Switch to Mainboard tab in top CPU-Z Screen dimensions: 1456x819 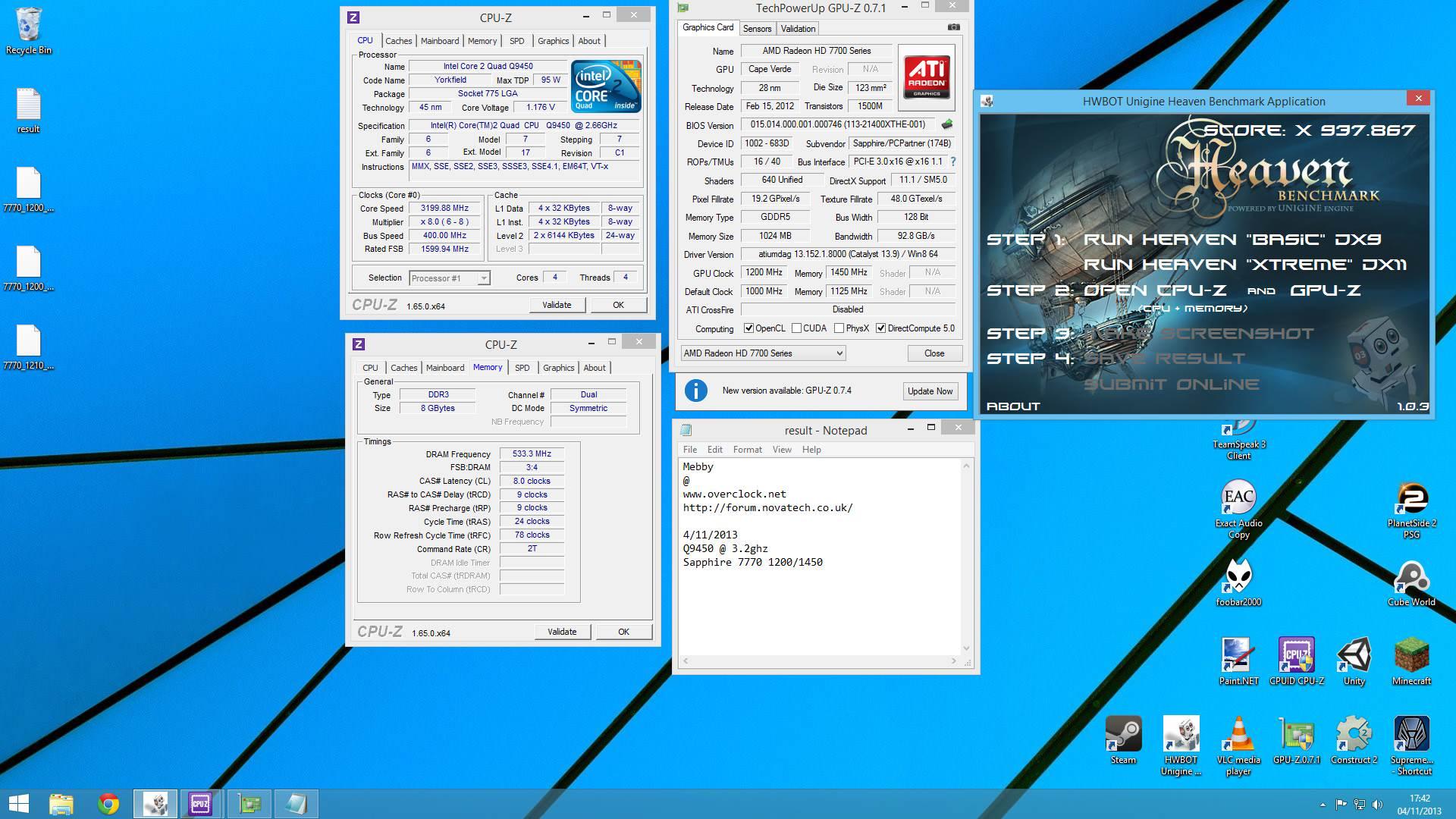click(440, 41)
